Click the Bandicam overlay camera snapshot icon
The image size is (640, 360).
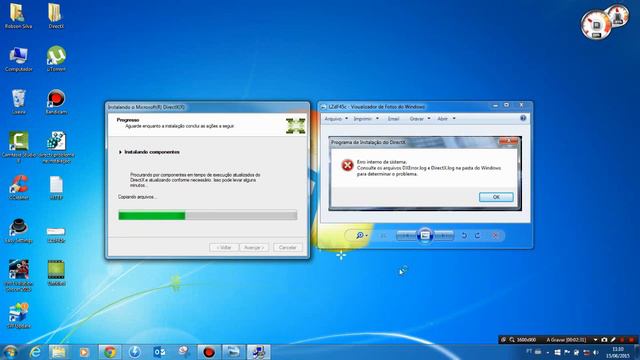[x=604, y=340]
